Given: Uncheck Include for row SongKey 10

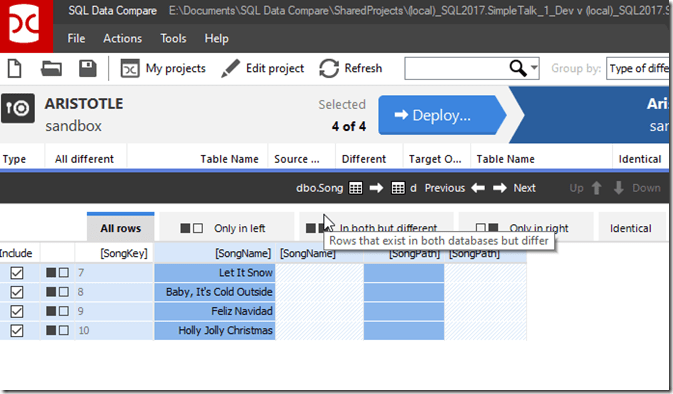Looking at the screenshot, I should tap(17, 330).
